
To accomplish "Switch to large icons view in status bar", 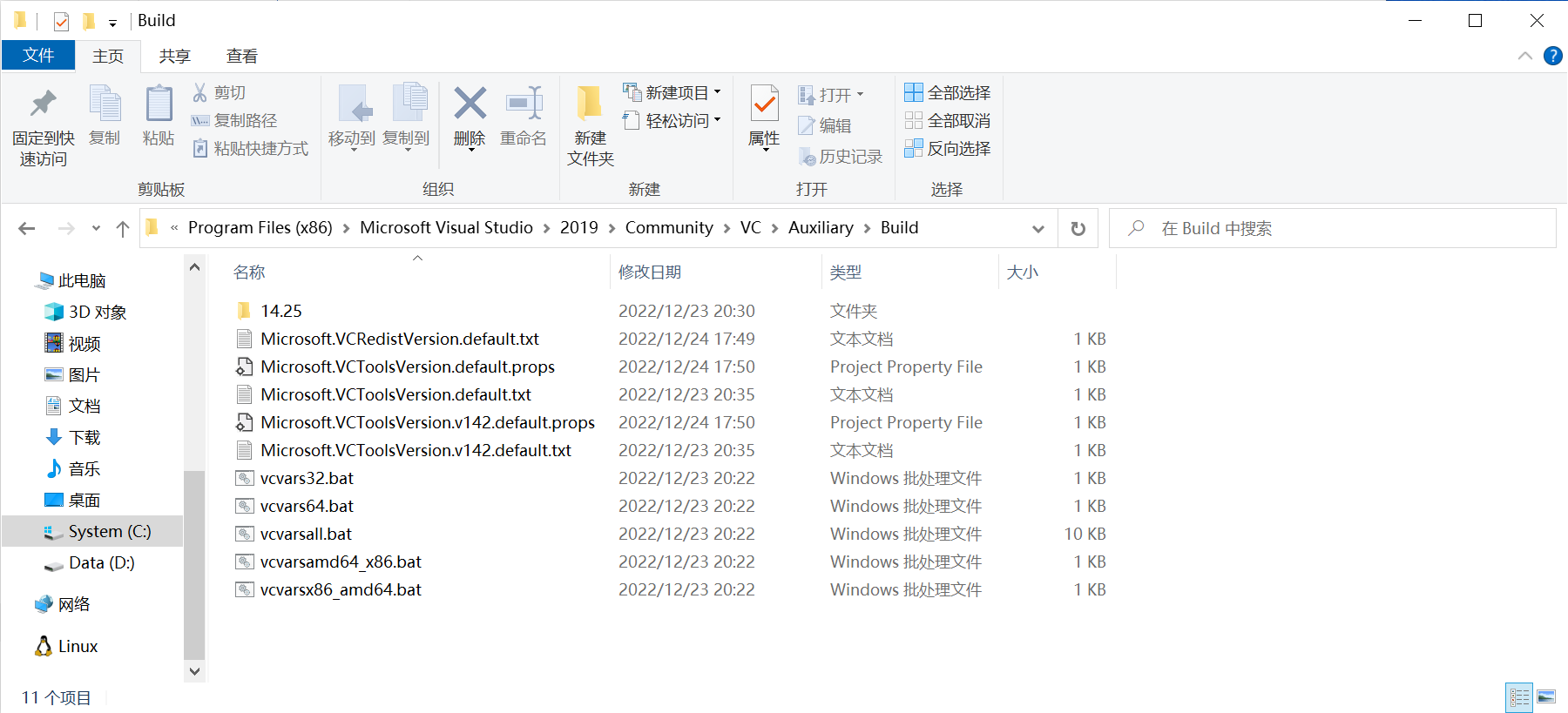I will (1546, 696).
